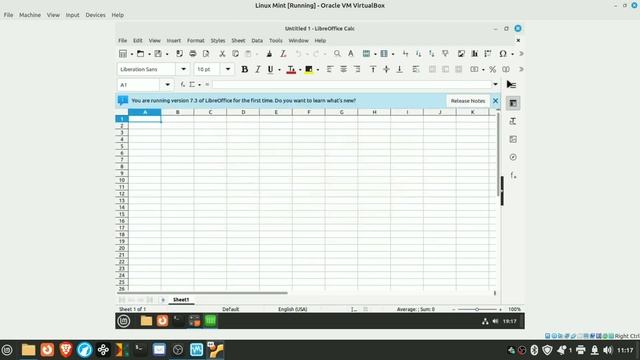Click the row 10 header
Image resolution: width=640 pixels, height=360 pixels.
[x=122, y=180]
